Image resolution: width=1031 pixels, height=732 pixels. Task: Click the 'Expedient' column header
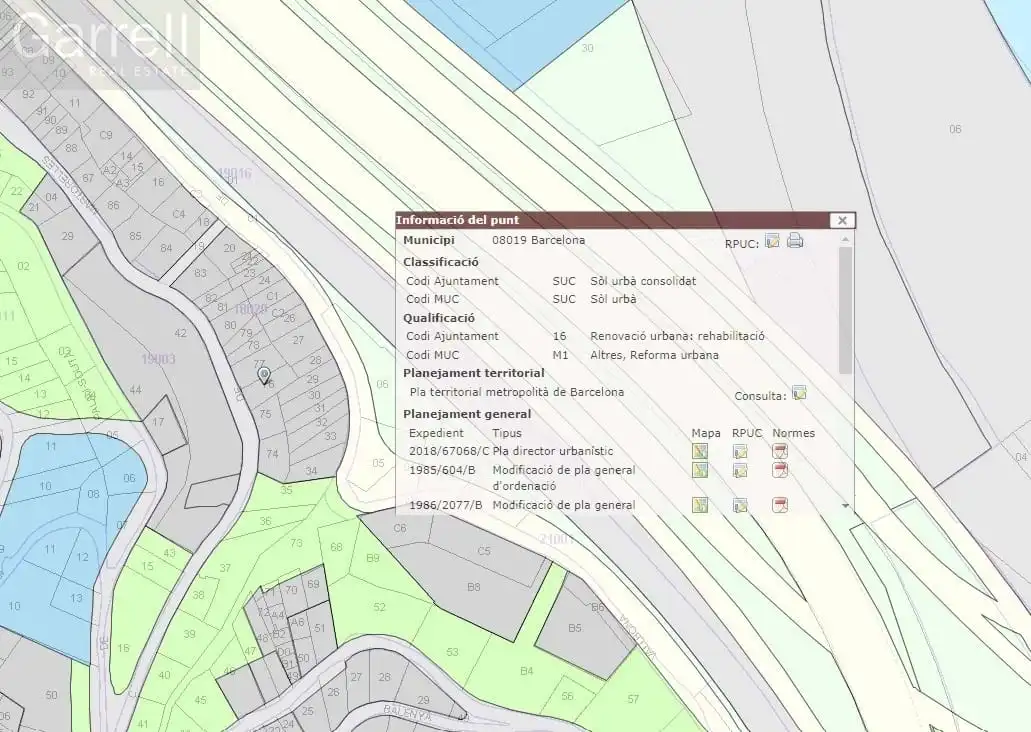click(x=436, y=433)
